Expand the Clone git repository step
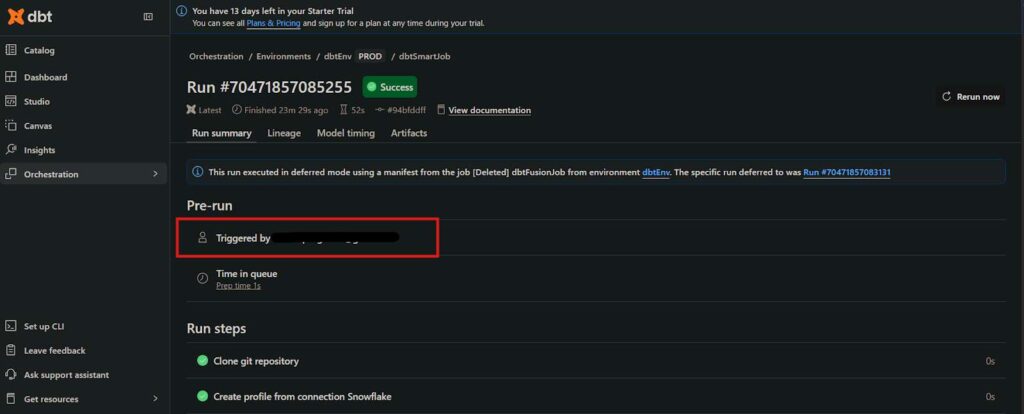The image size is (1024, 414). pyautogui.click(x=256, y=361)
